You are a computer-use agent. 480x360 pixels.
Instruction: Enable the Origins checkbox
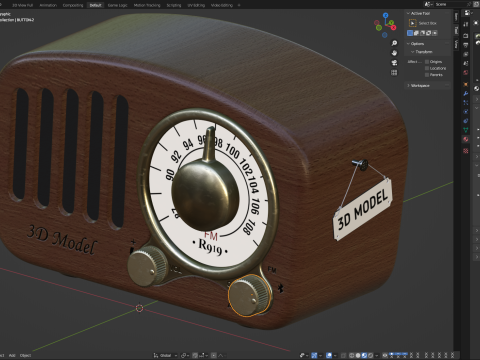point(427,62)
